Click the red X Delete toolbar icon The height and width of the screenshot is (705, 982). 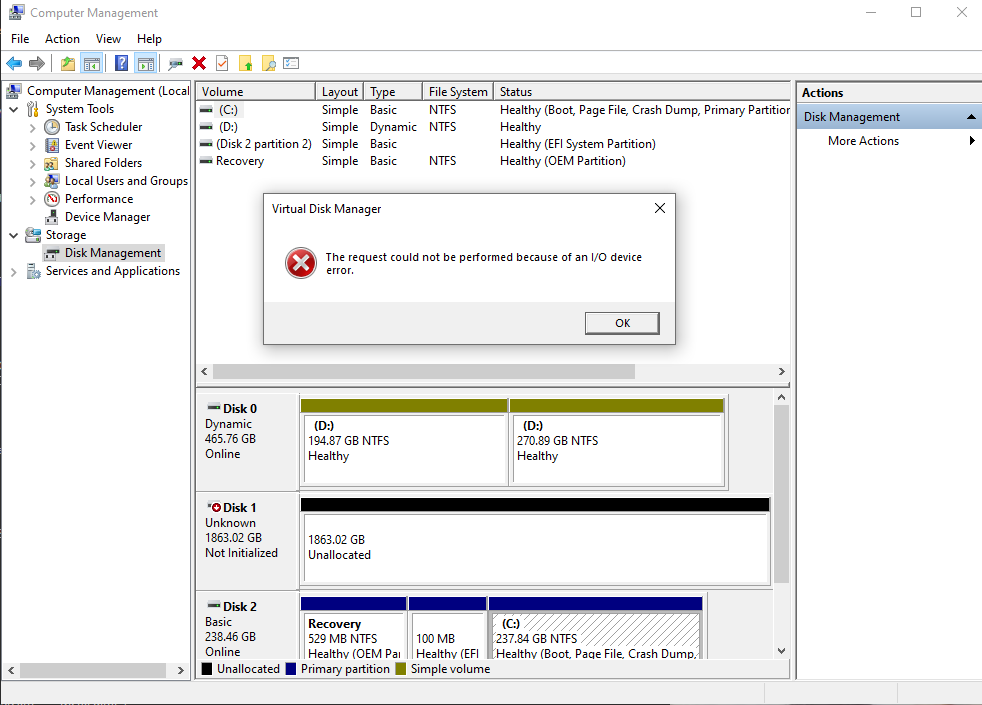199,63
